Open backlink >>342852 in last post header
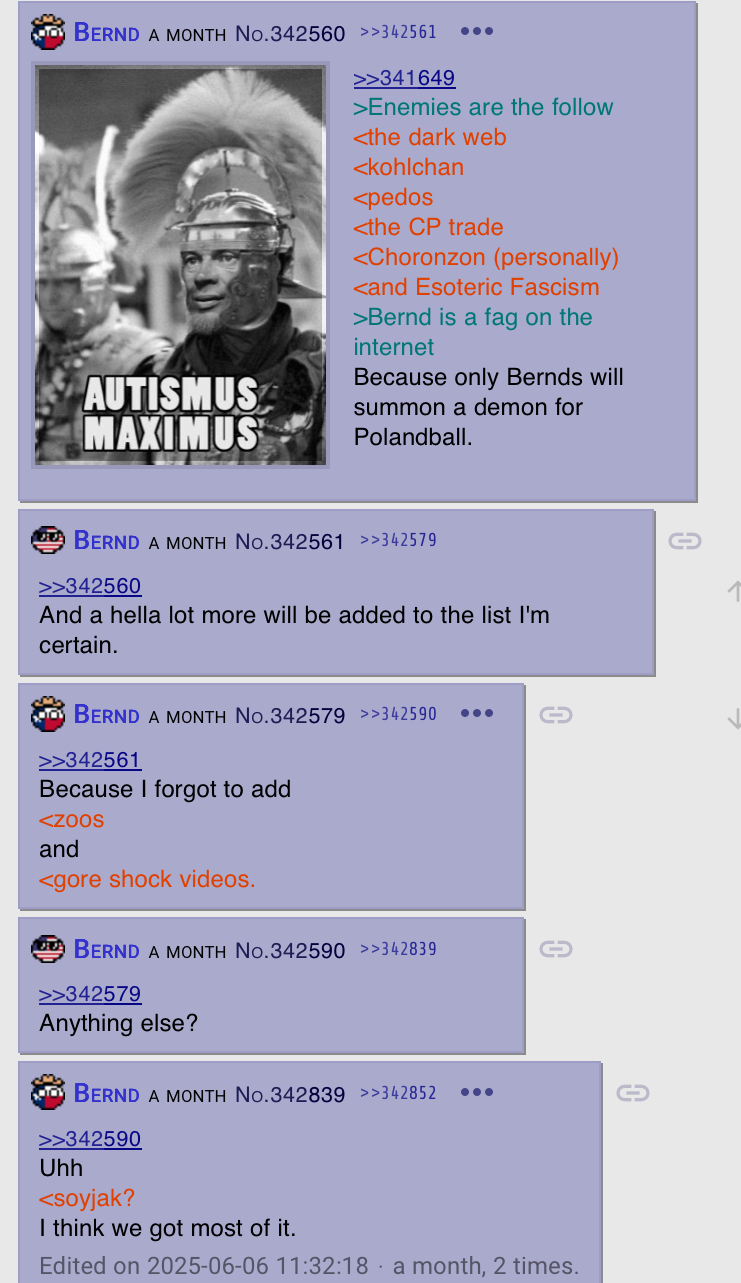The width and height of the screenshot is (741, 1283). (x=398, y=1093)
